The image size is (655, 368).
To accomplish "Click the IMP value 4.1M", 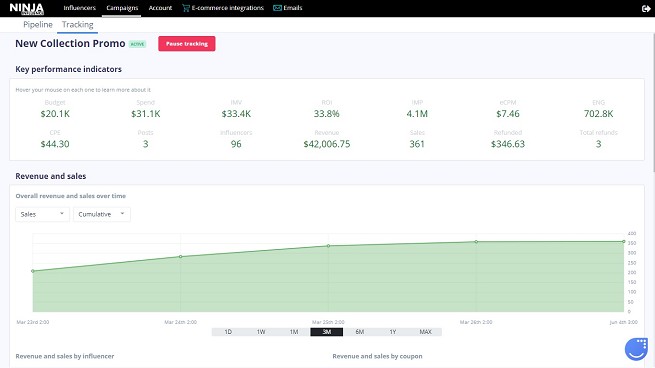I will 417,114.
